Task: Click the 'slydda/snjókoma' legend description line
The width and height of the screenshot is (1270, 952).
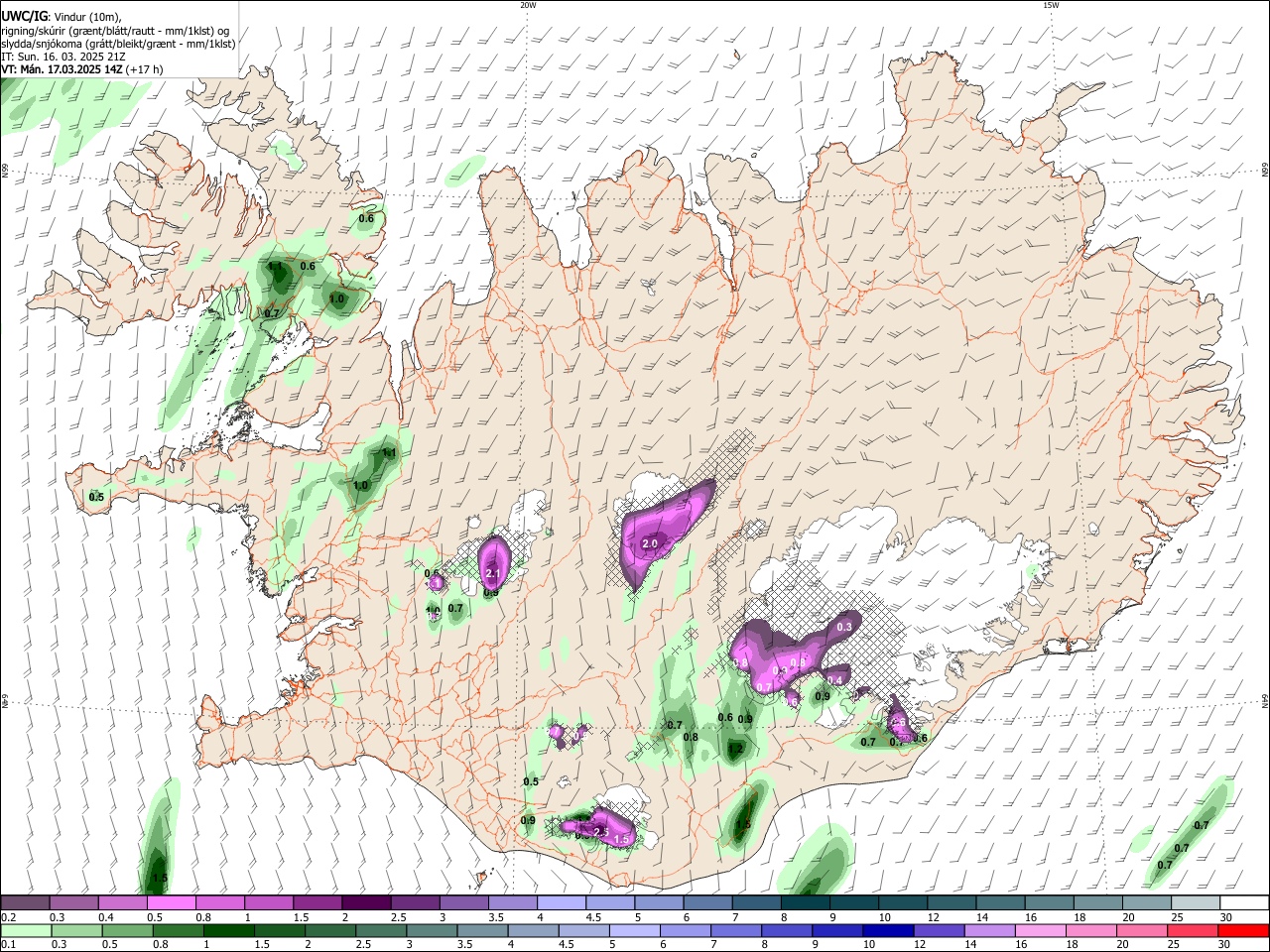Action: [x=118, y=44]
